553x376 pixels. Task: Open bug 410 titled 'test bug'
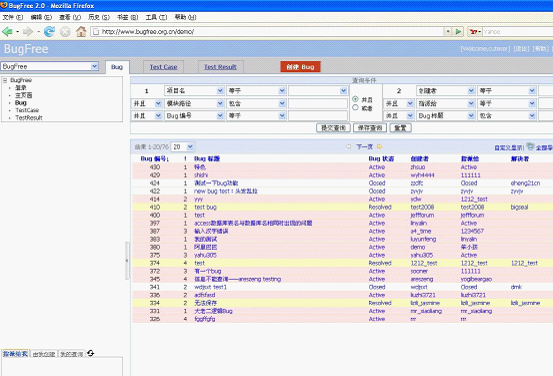(205, 207)
